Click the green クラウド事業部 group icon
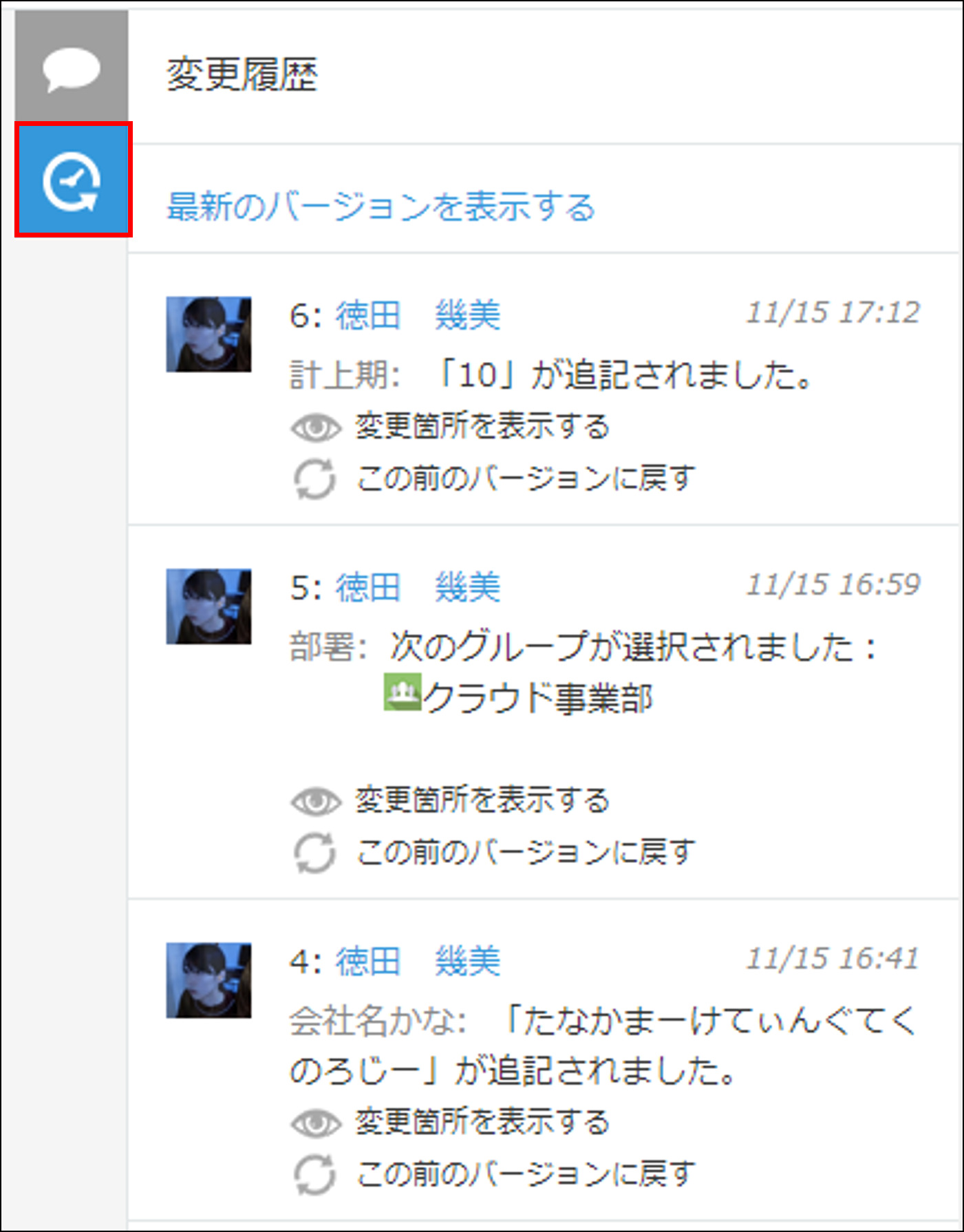This screenshot has width=964, height=1232. (402, 692)
